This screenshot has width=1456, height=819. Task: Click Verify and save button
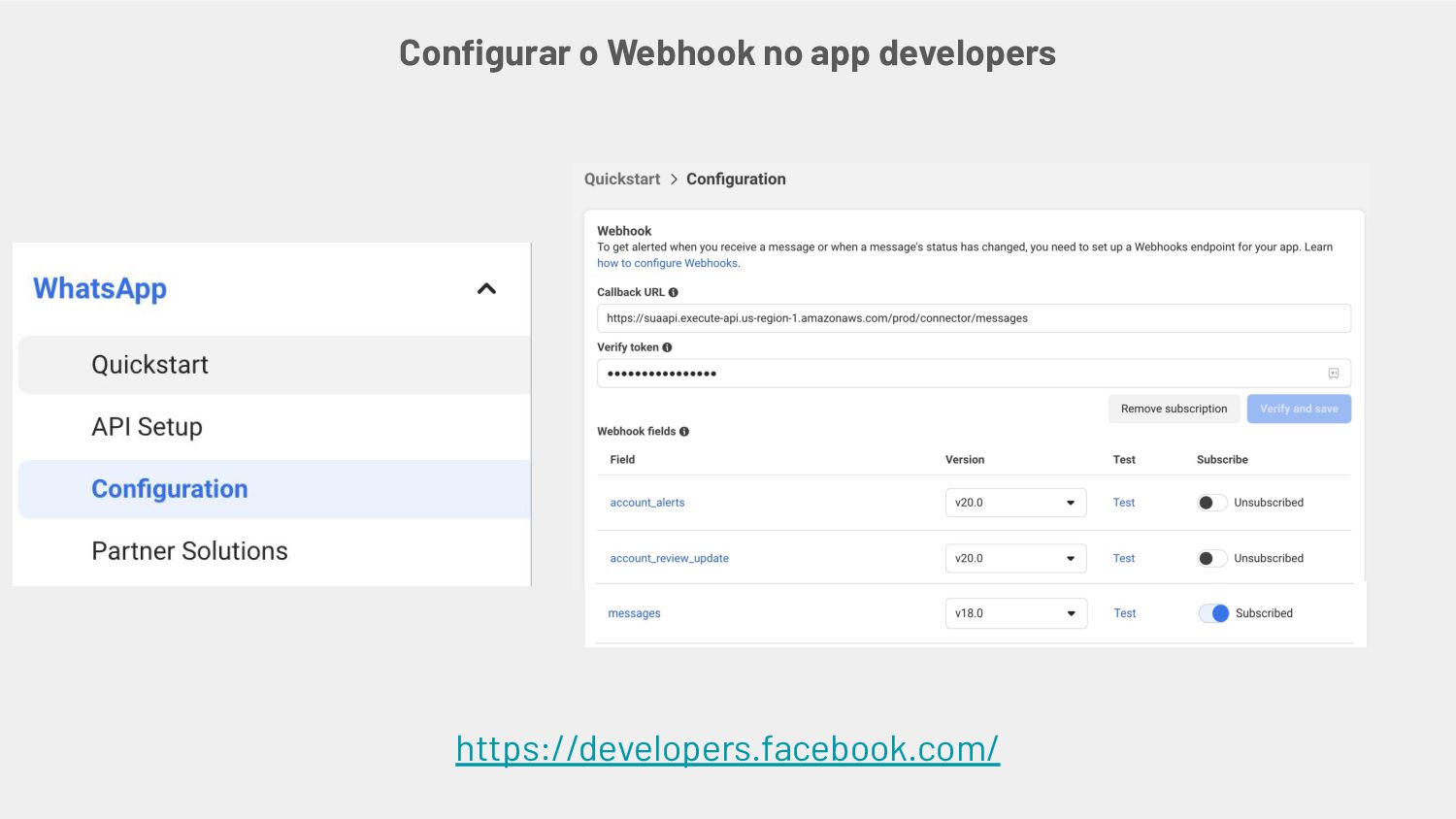click(1299, 409)
